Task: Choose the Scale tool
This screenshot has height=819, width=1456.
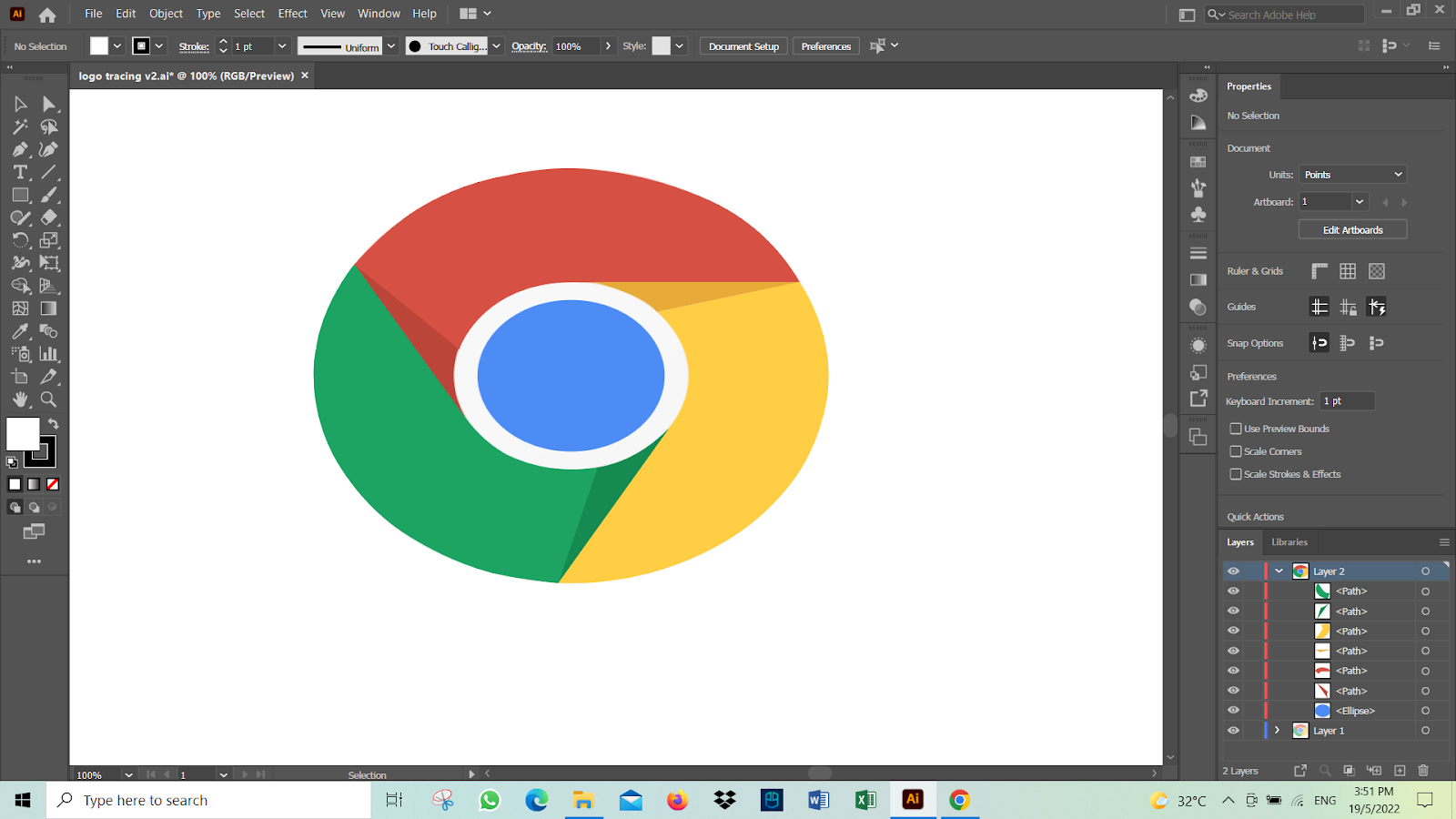Action: coord(49,240)
